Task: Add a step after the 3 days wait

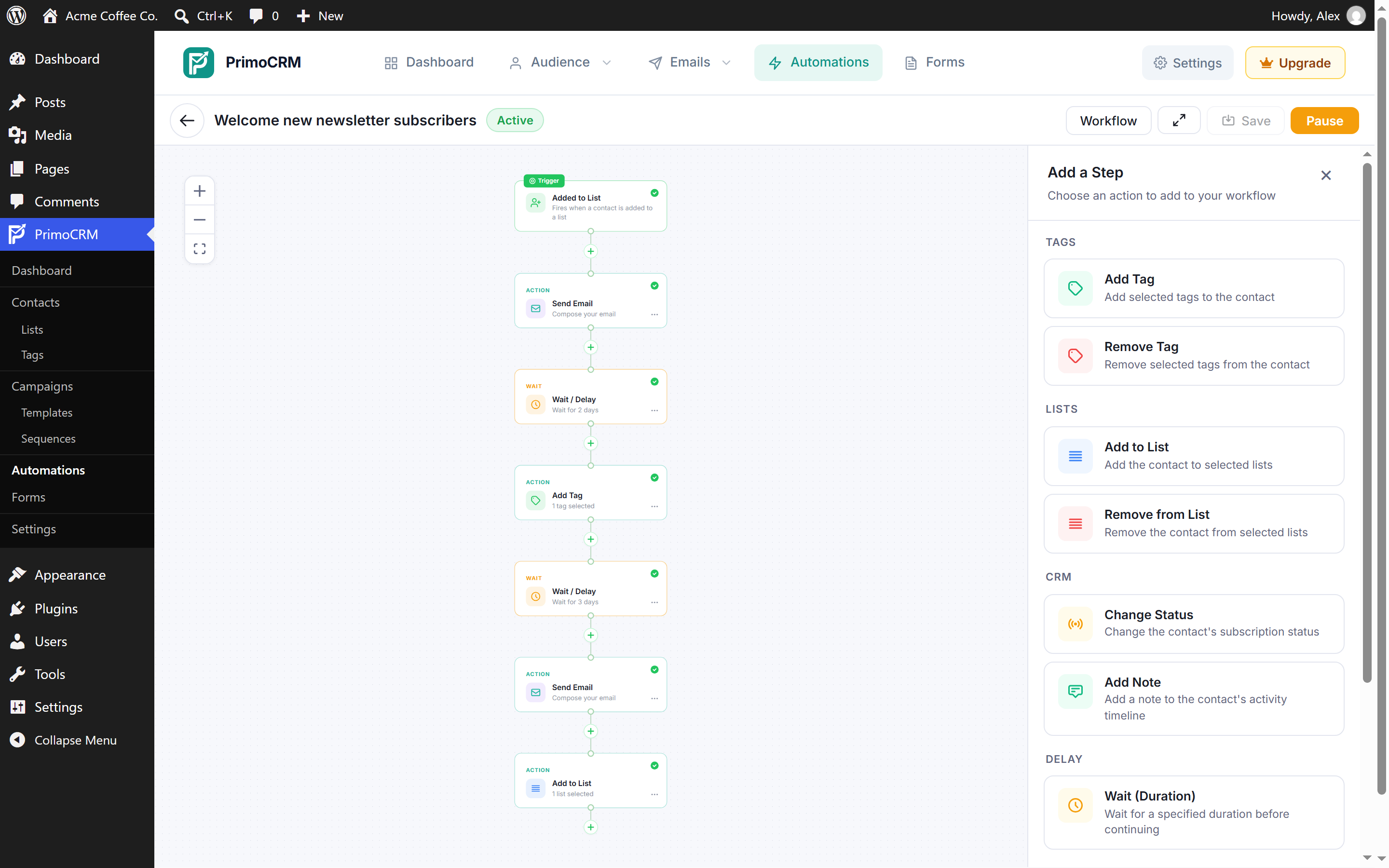Action: (590, 635)
